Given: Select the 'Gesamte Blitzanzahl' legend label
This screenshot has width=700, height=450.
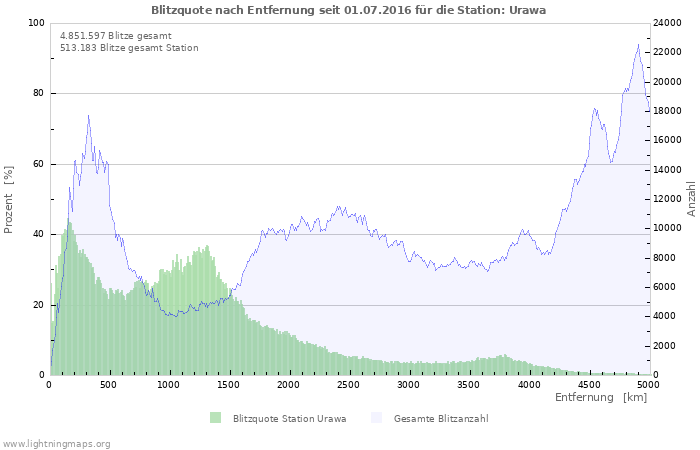Looking at the screenshot, I should click(441, 418).
